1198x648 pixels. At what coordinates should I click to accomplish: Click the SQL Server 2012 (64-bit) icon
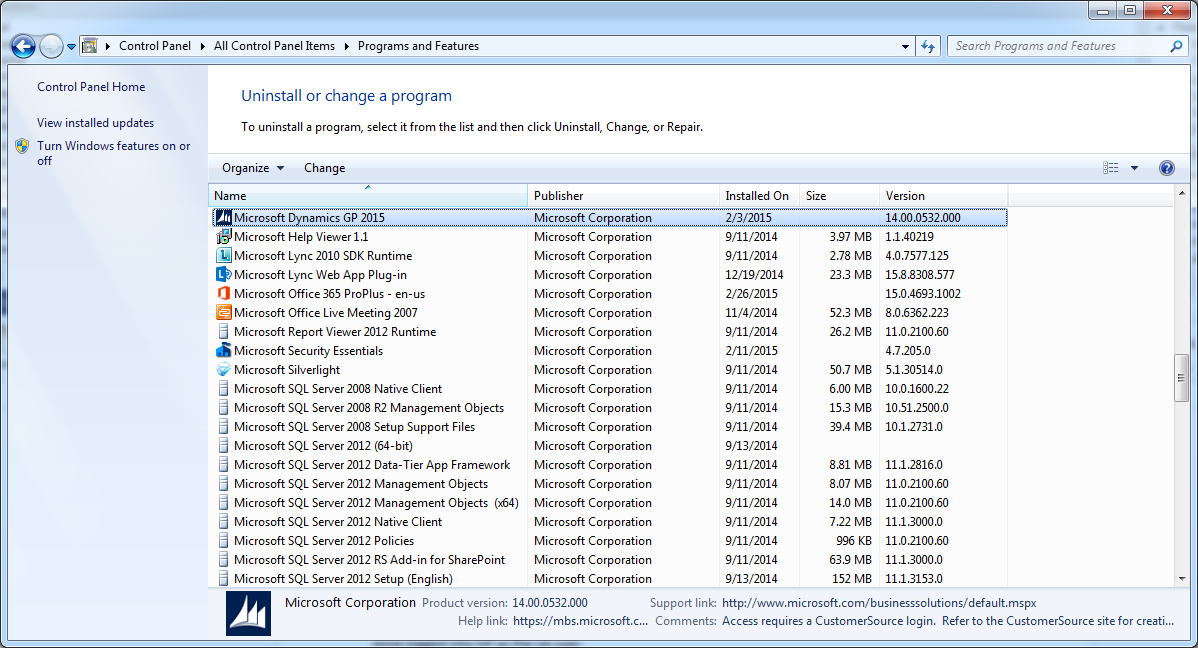(223, 446)
